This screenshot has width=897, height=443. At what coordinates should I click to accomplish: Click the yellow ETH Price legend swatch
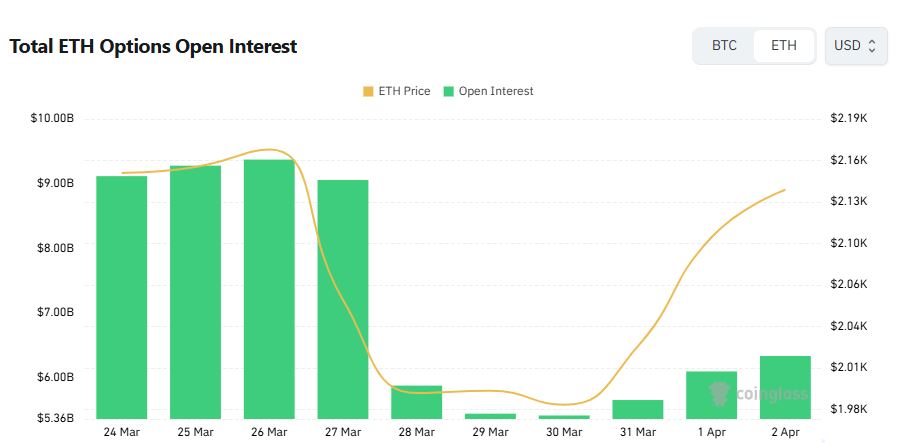pos(368,91)
